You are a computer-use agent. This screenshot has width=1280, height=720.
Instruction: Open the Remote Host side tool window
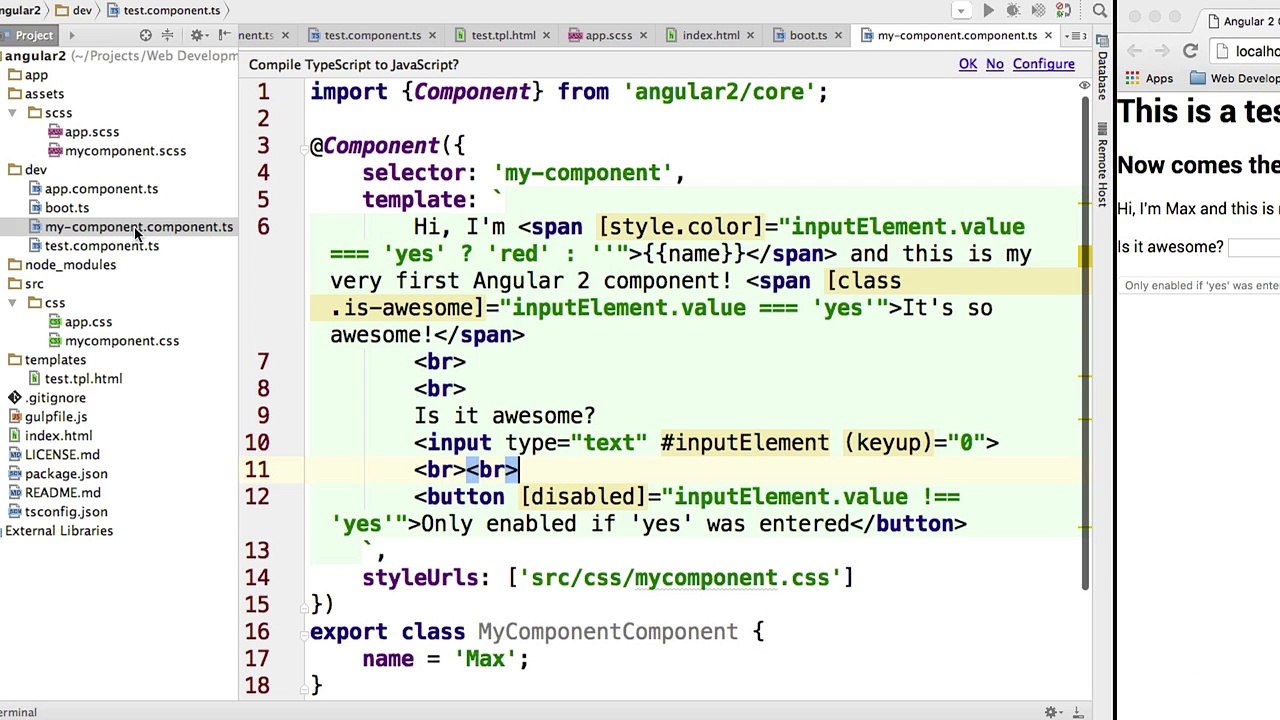[x=1102, y=166]
